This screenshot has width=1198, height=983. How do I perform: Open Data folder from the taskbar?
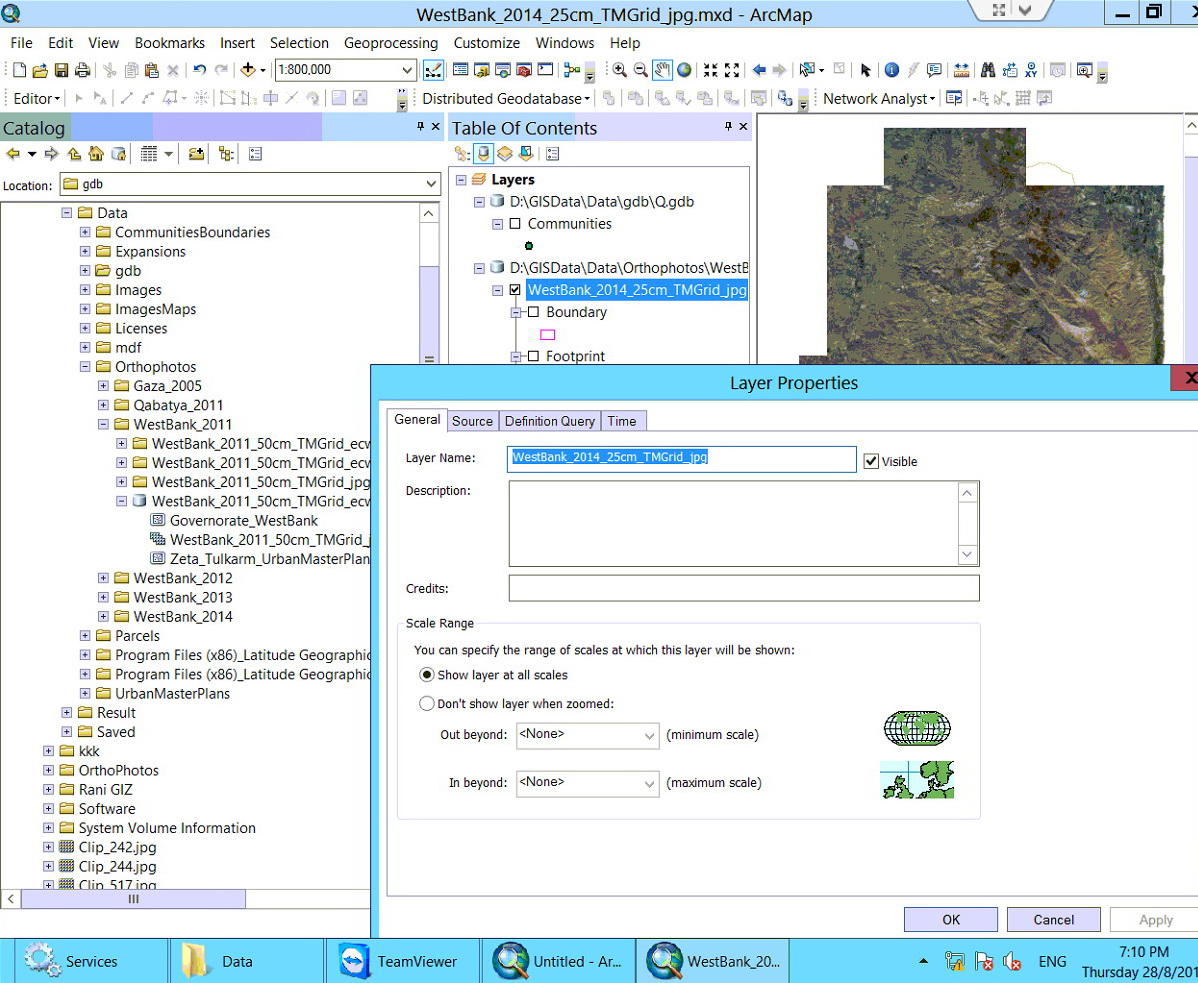pyautogui.click(x=245, y=962)
